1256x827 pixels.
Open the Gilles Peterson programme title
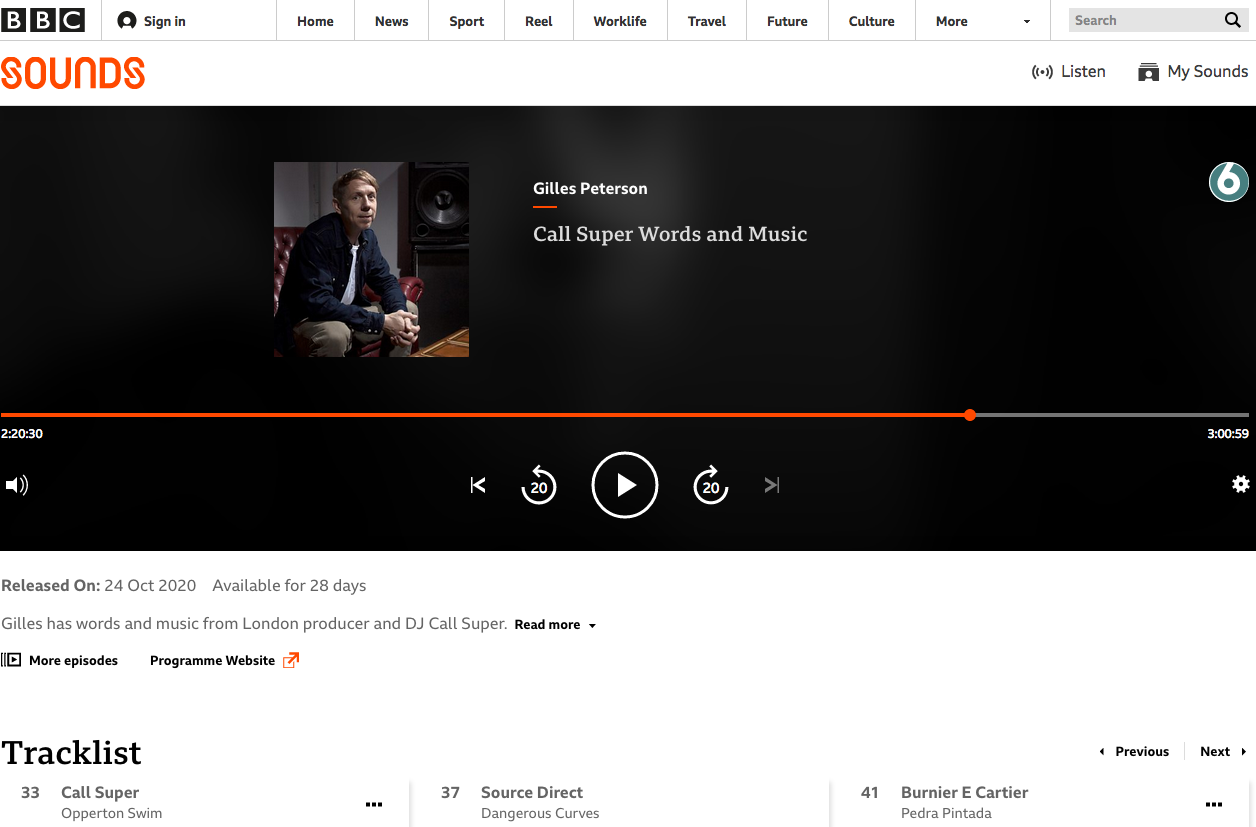pyautogui.click(x=590, y=188)
